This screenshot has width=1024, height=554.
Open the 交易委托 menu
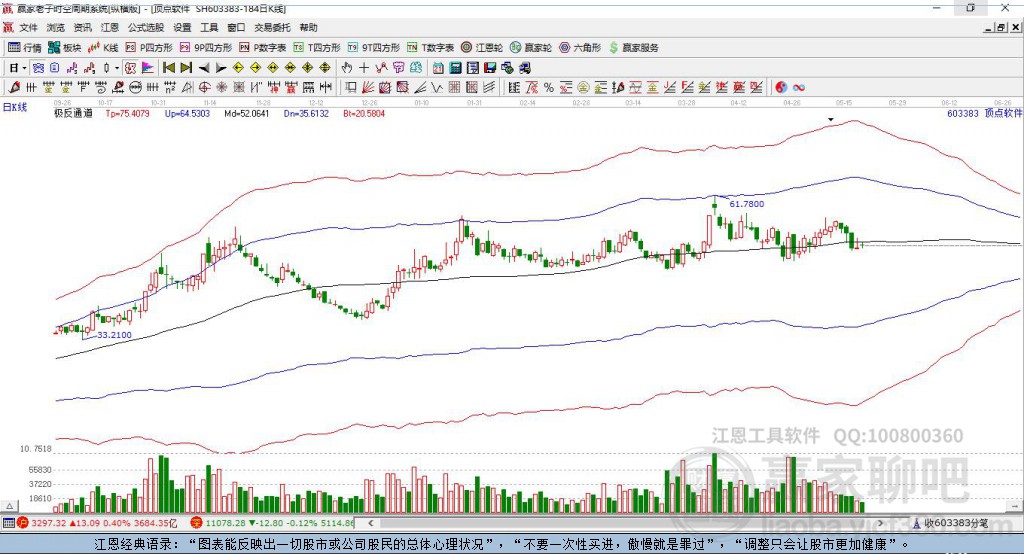(x=272, y=27)
